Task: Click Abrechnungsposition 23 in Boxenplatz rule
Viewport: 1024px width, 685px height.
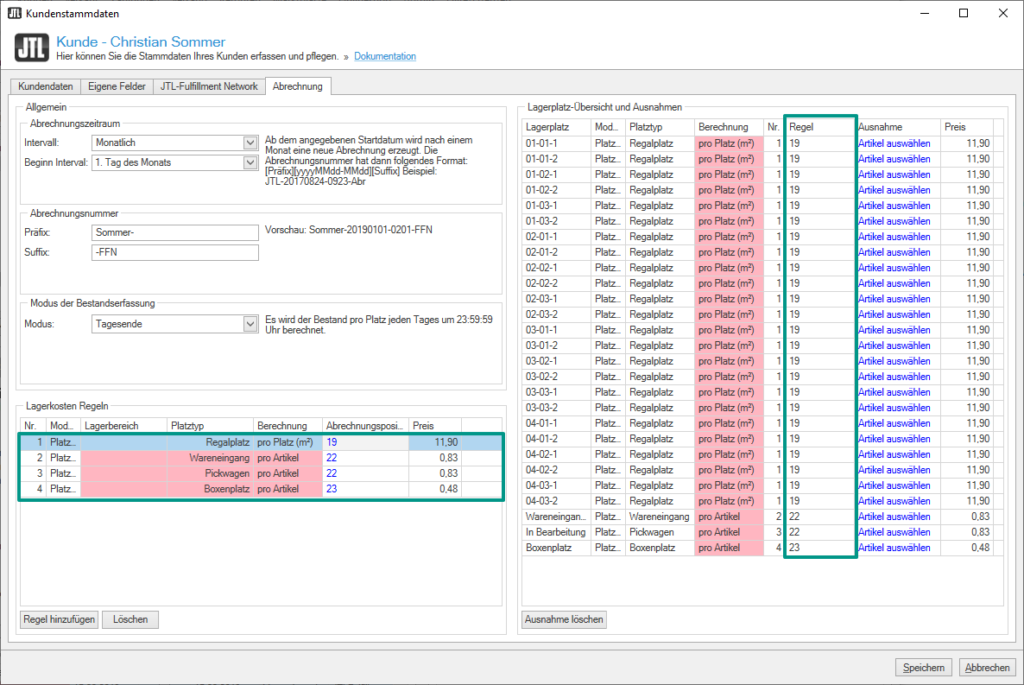Action: [x=331, y=490]
